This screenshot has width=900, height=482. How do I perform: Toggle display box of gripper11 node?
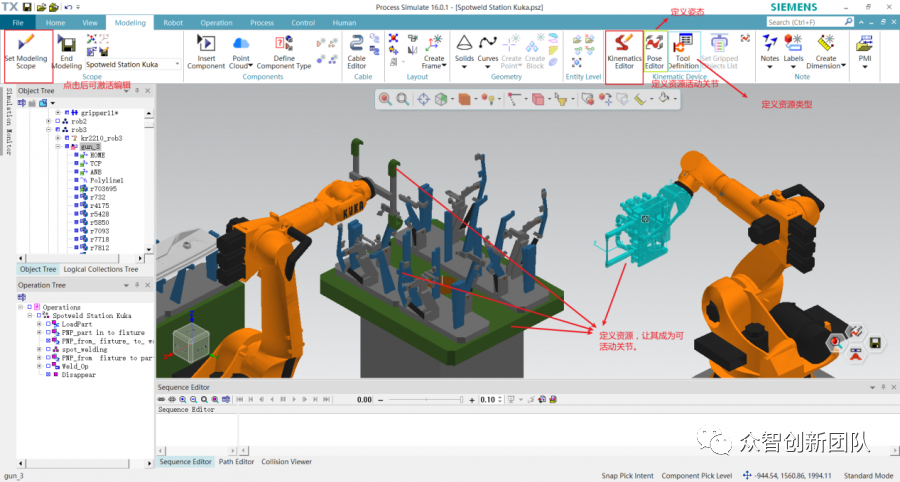coord(66,113)
